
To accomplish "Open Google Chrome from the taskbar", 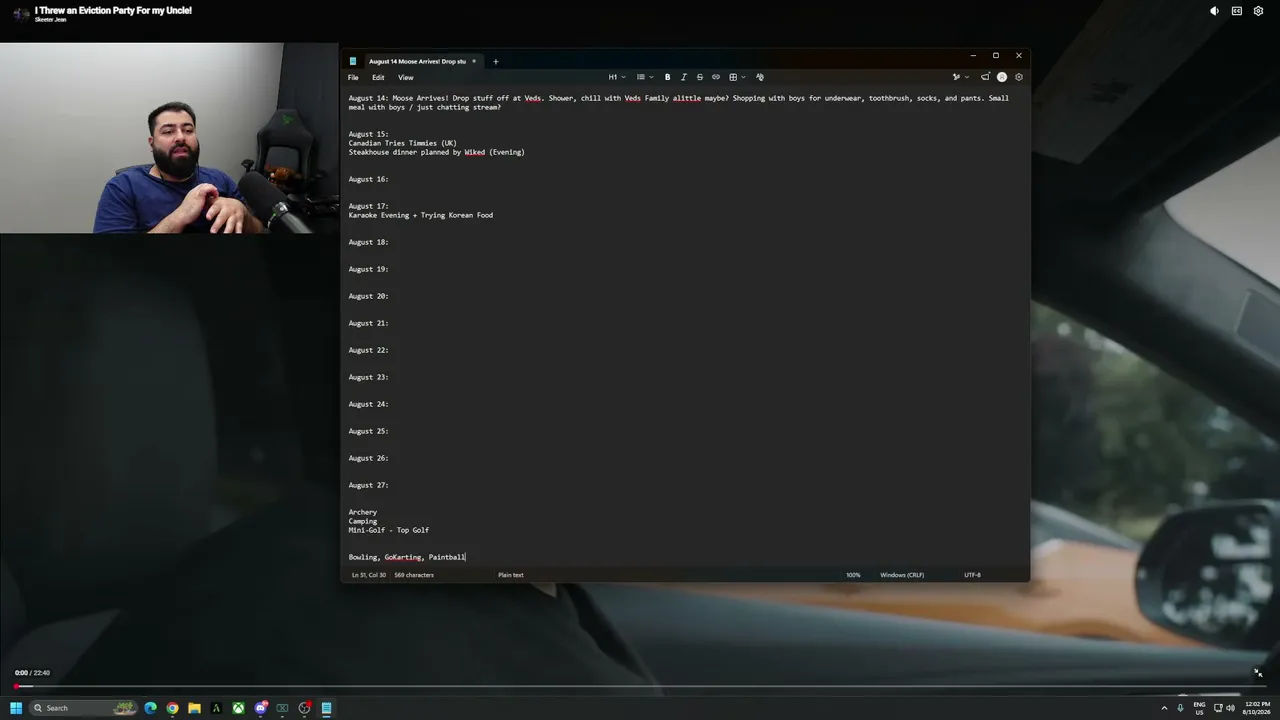I will (172, 708).
